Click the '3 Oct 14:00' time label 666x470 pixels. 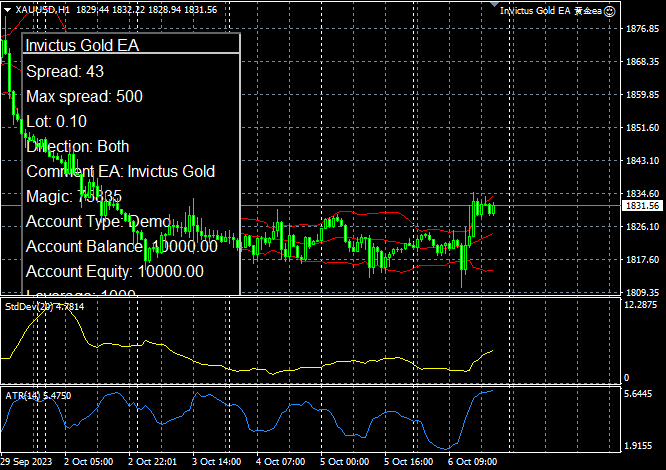[x=217, y=462]
